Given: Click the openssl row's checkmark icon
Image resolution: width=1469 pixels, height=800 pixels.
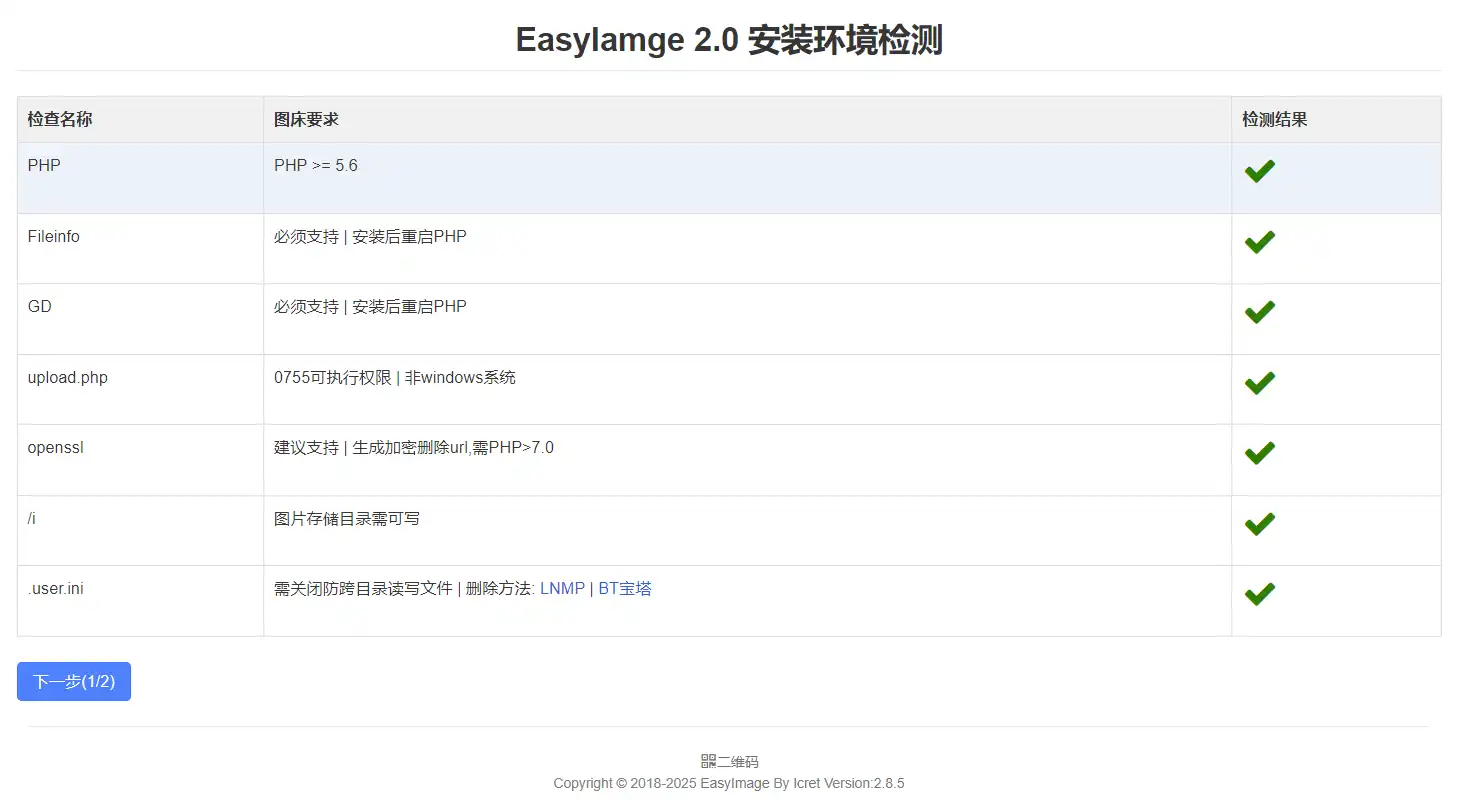Looking at the screenshot, I should pyautogui.click(x=1259, y=453).
